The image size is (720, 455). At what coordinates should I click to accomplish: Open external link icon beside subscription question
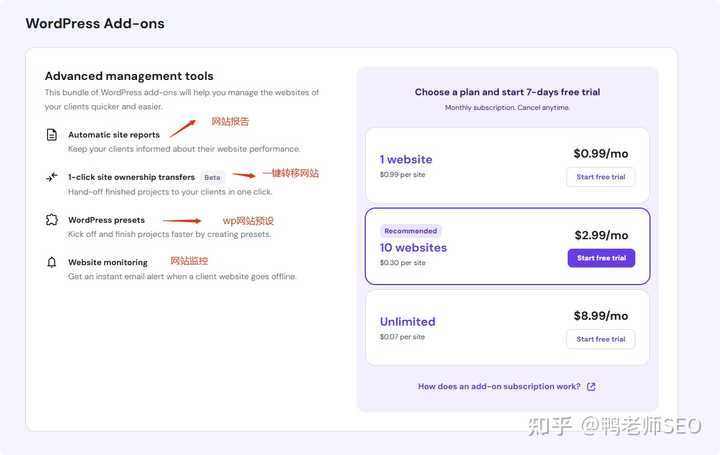coord(591,387)
